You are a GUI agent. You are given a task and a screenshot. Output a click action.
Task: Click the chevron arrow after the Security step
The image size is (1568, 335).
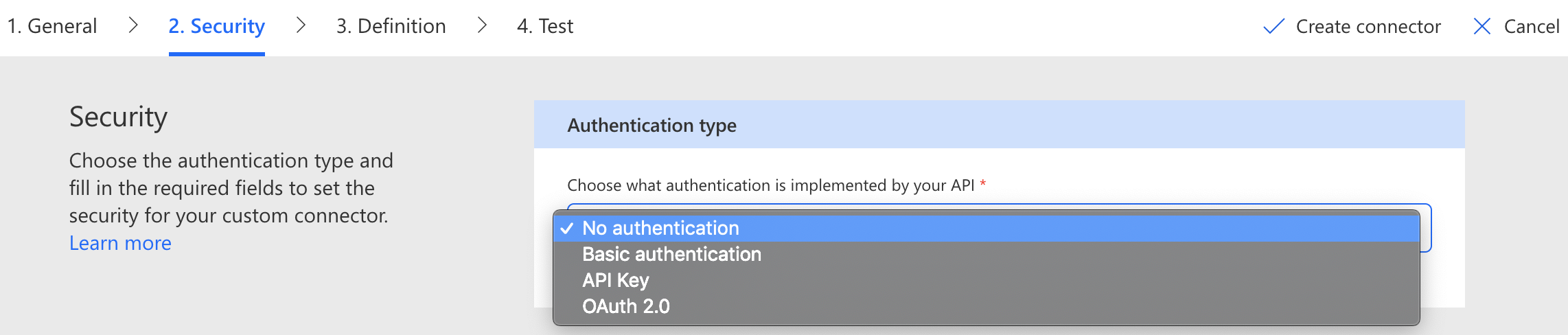click(301, 25)
